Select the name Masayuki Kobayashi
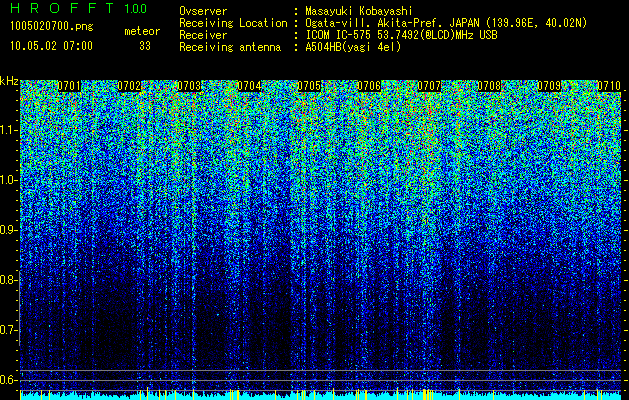This screenshot has height=400, width=629. [x=359, y=11]
